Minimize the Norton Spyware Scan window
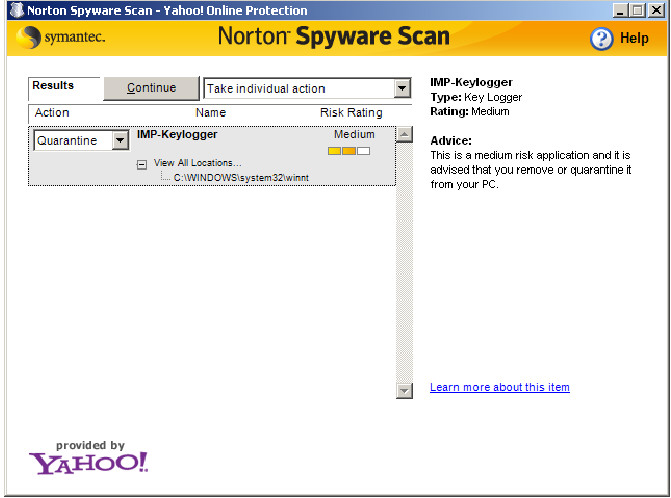This screenshot has height=498, width=671. (x=620, y=10)
